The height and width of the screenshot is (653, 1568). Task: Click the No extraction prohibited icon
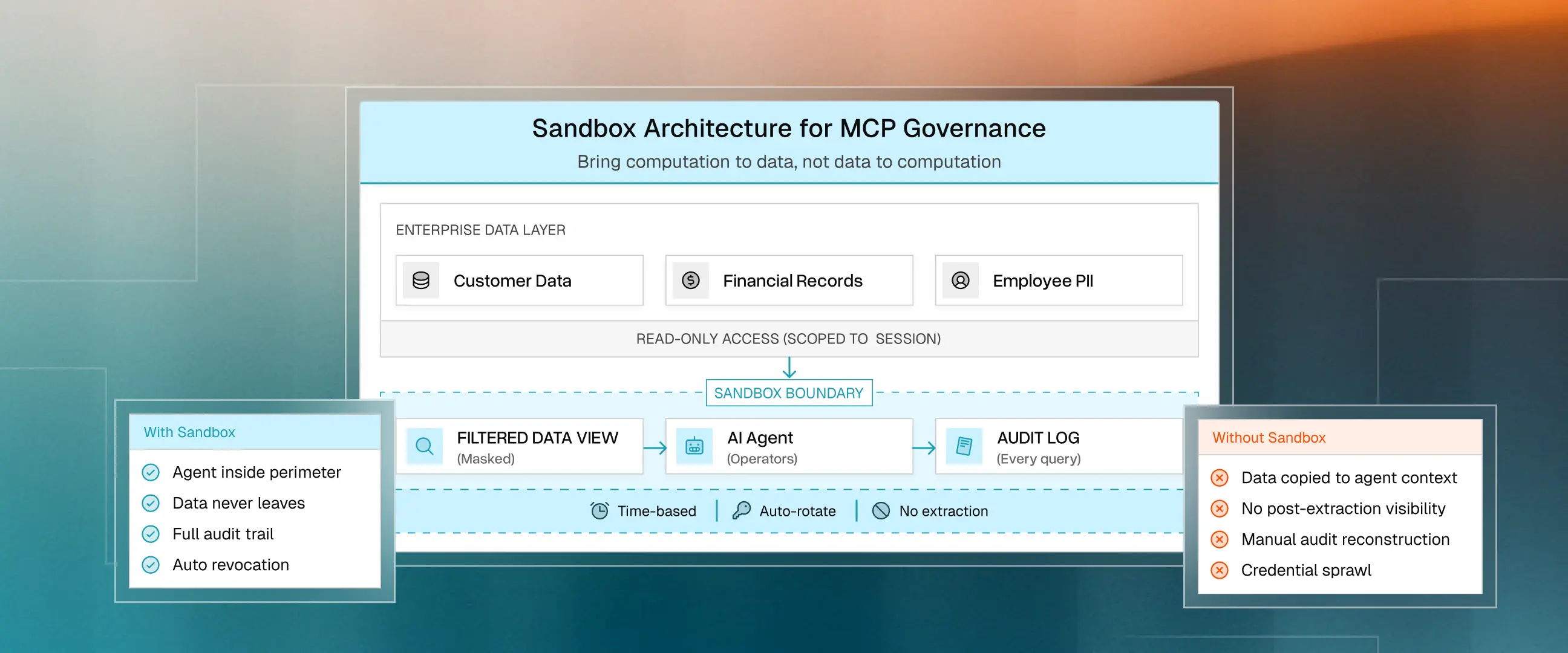click(881, 510)
